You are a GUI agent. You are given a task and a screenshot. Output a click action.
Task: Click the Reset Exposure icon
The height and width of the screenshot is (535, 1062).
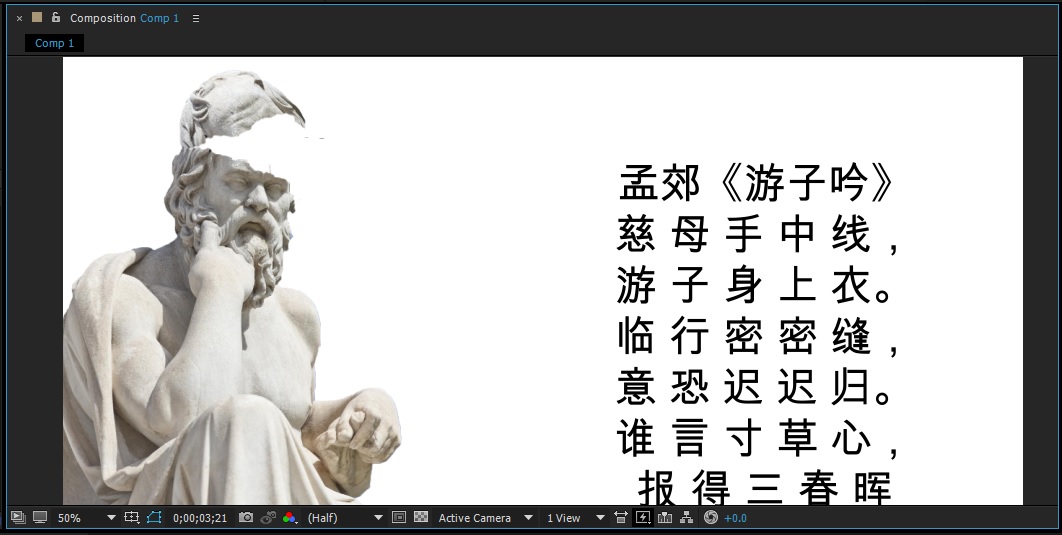click(x=710, y=518)
